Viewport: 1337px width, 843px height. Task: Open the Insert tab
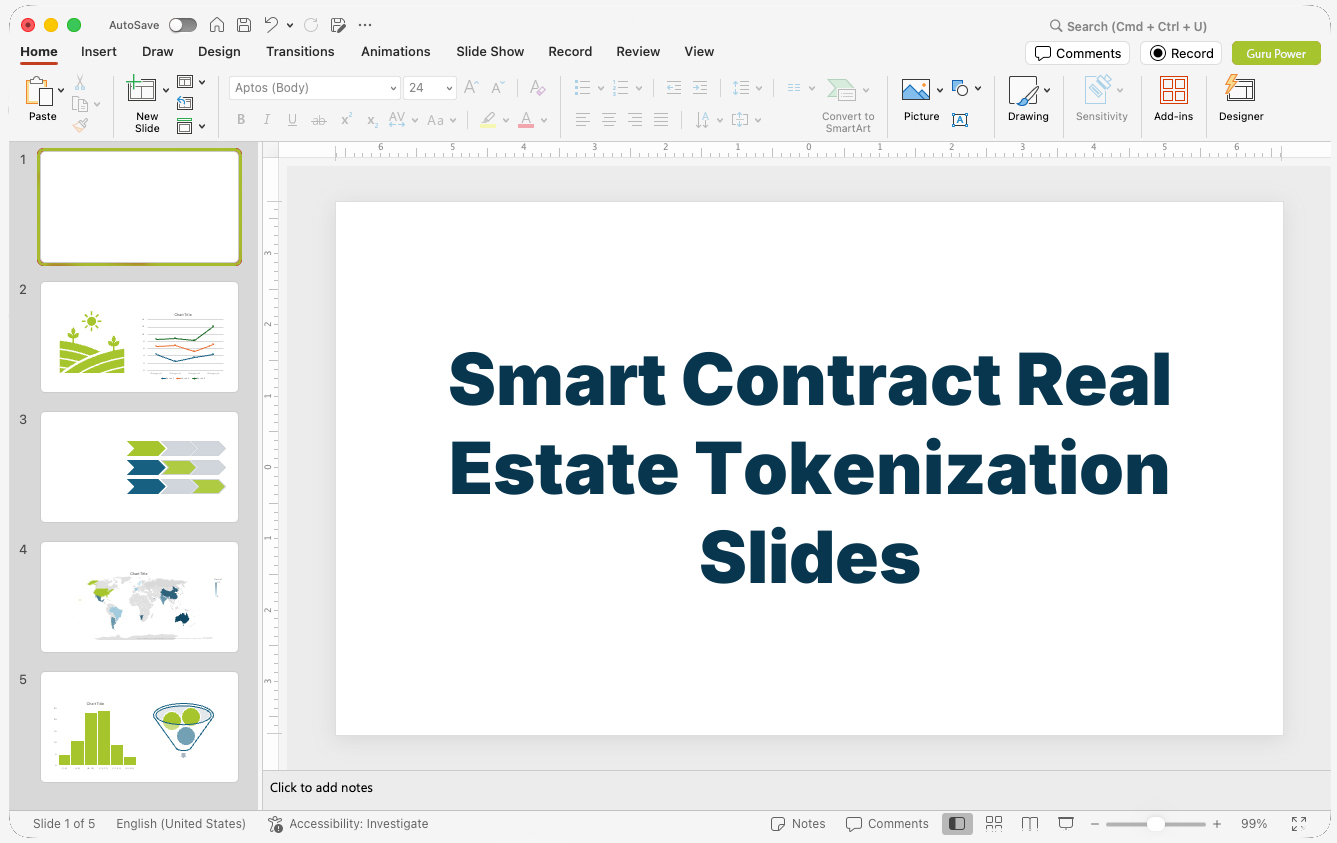coord(99,51)
